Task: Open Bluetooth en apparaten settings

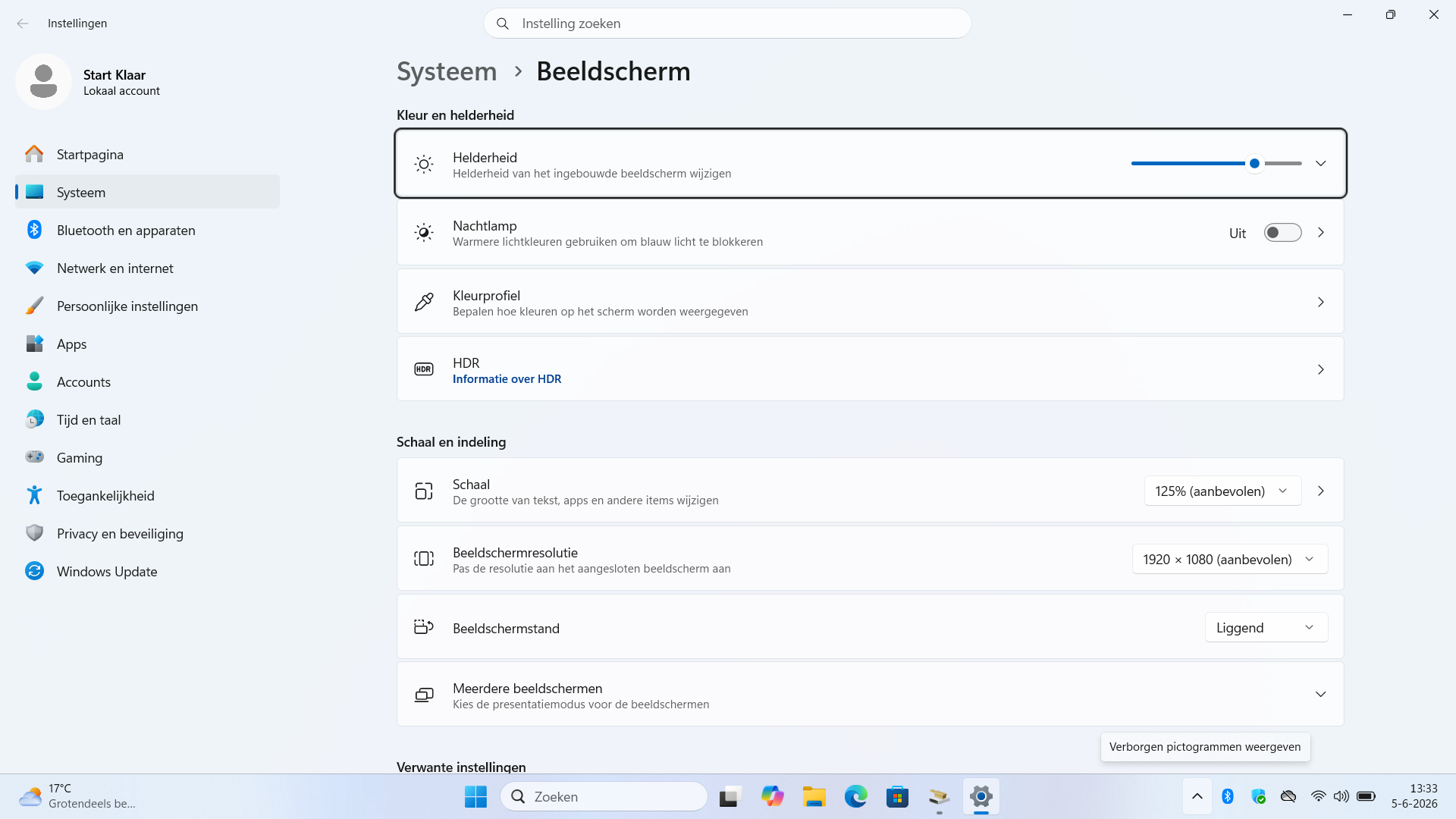Action: coord(147,230)
